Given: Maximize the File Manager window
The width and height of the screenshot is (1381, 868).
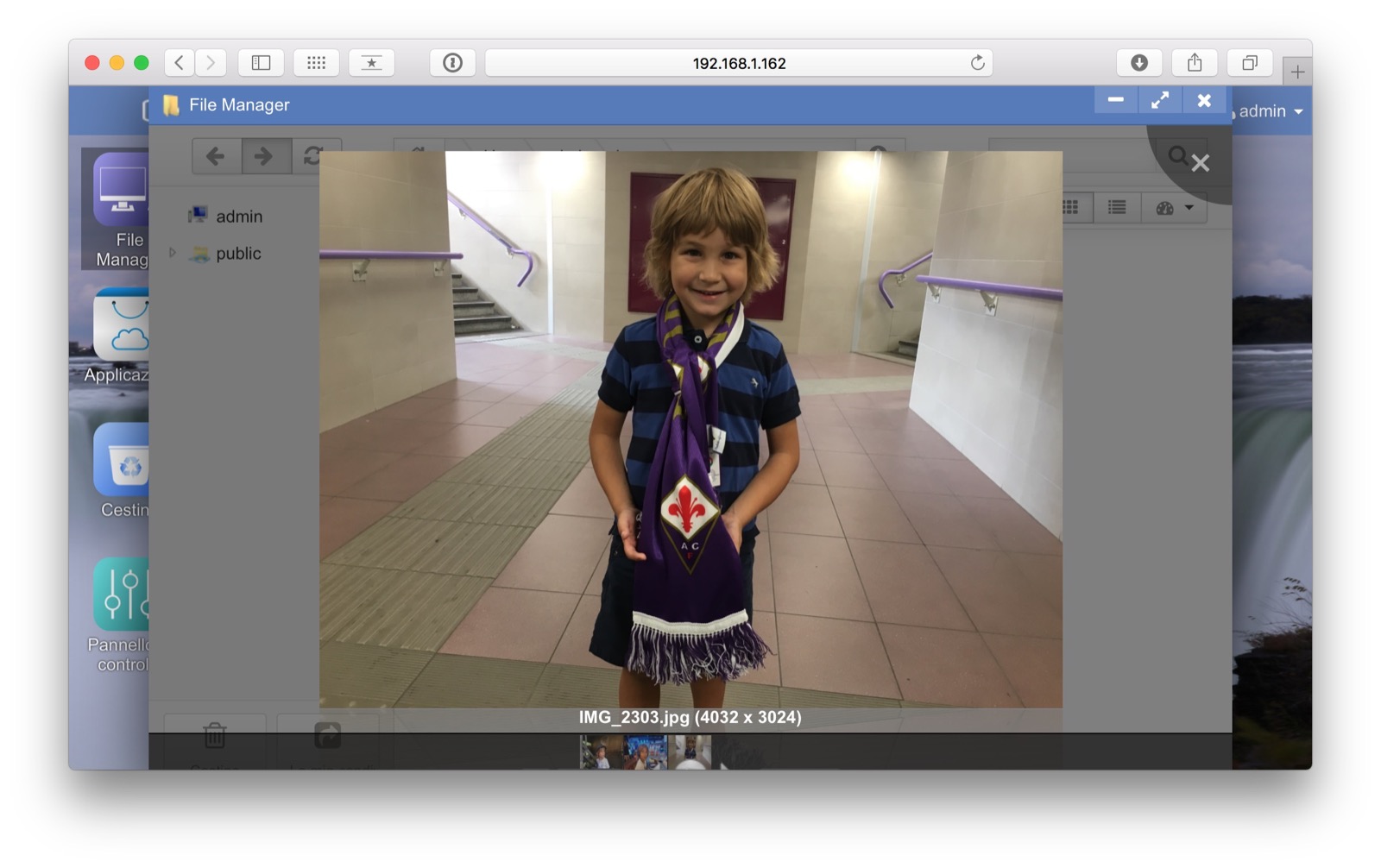Looking at the screenshot, I should click(1160, 100).
